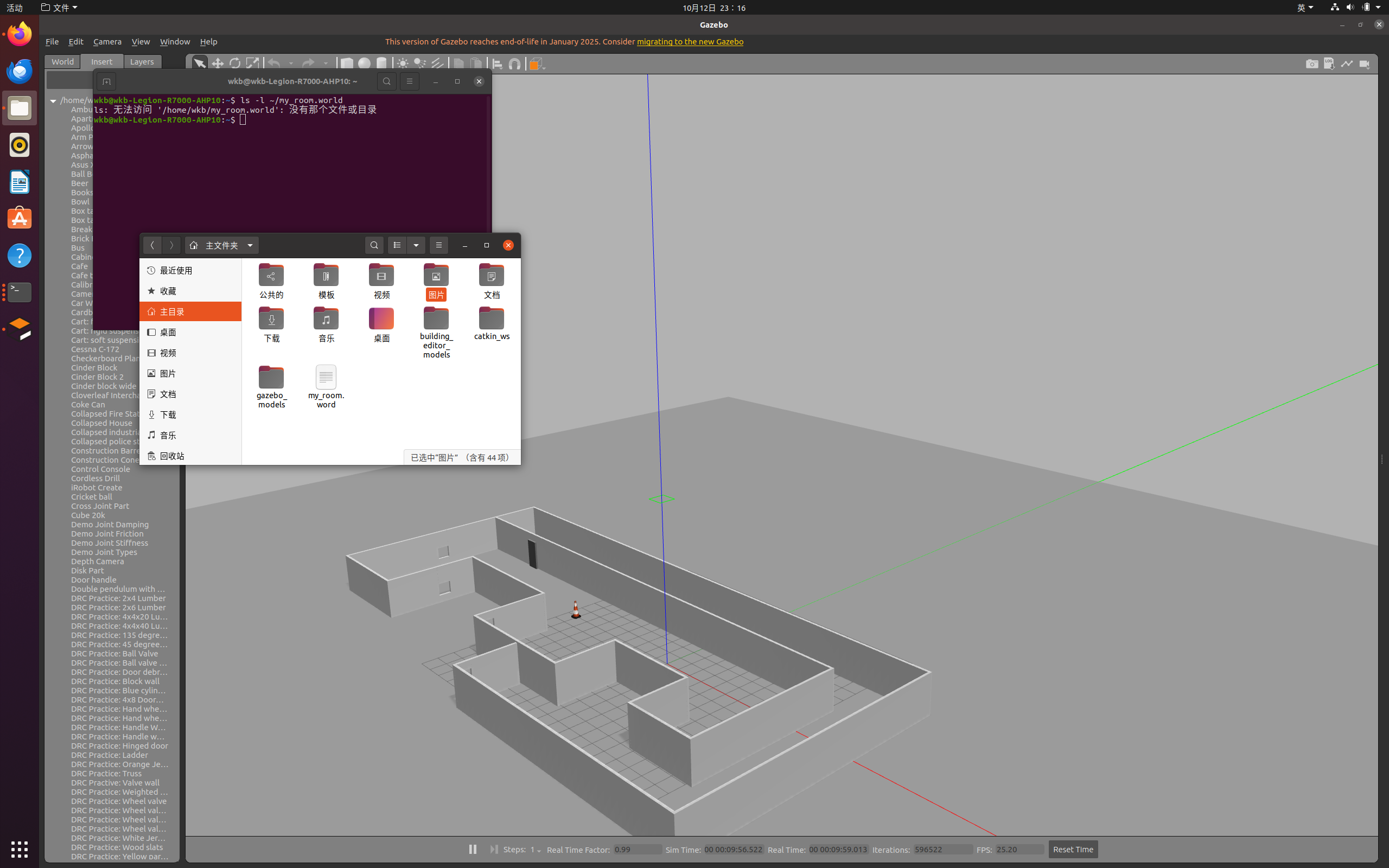The width and height of the screenshot is (1389, 868).
Task: Open the Camera menu
Action: coord(107,41)
